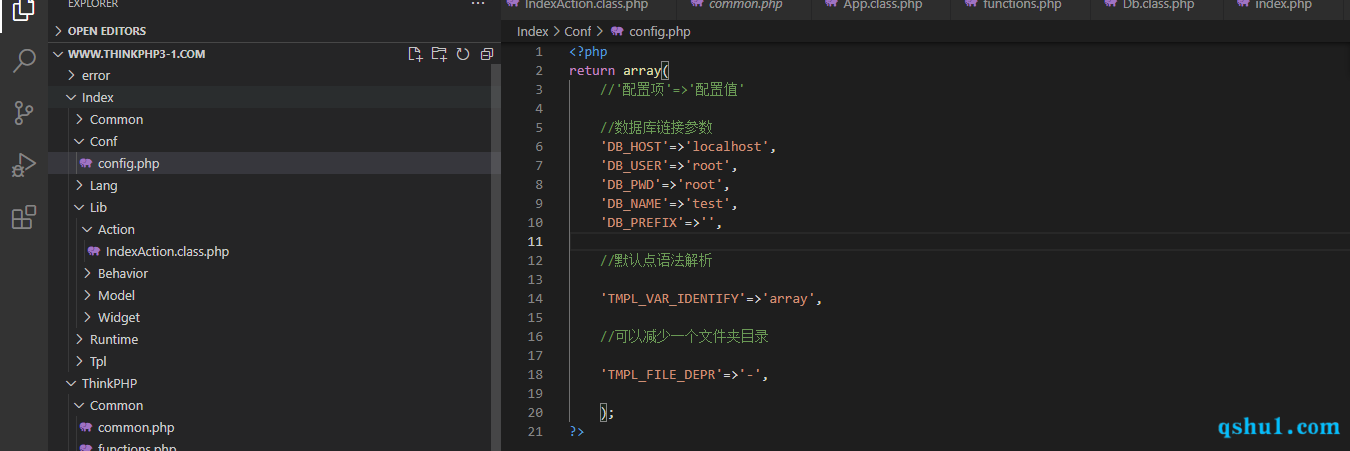Open the Explorer view in activity bar
1350x451 pixels.
[24, 9]
